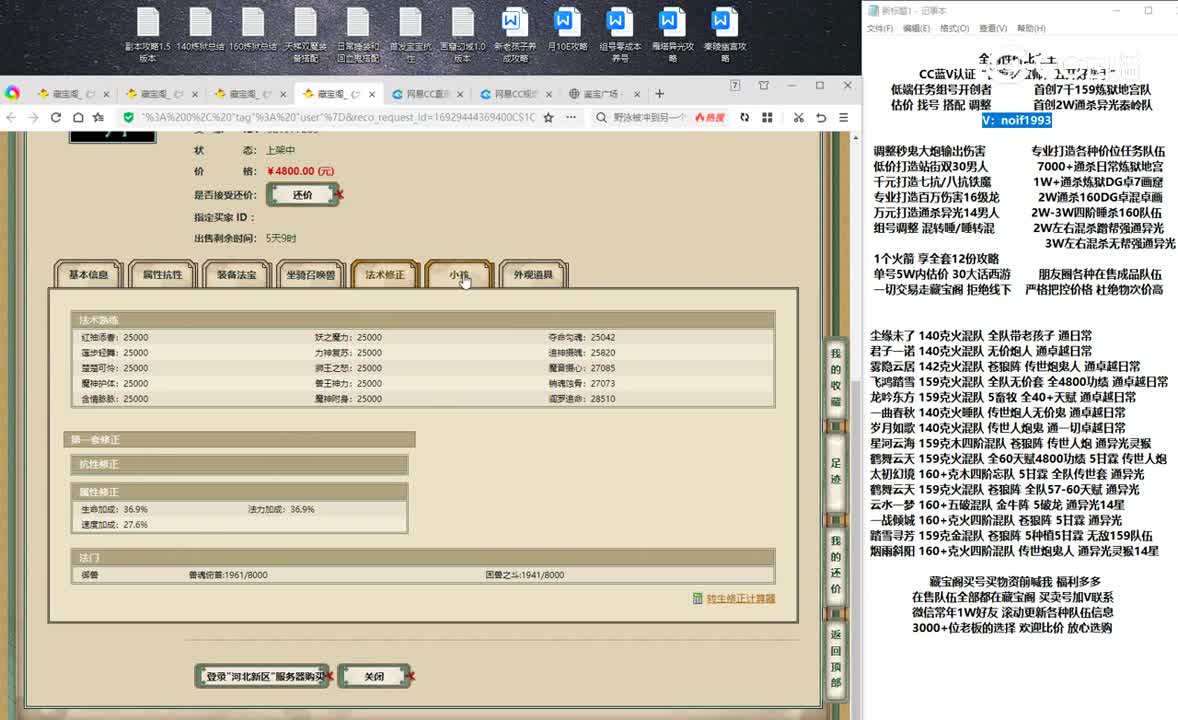This screenshot has width=1178, height=720.
Task: Click 登录"河北新区"服务器购买 button
Action: point(263,676)
